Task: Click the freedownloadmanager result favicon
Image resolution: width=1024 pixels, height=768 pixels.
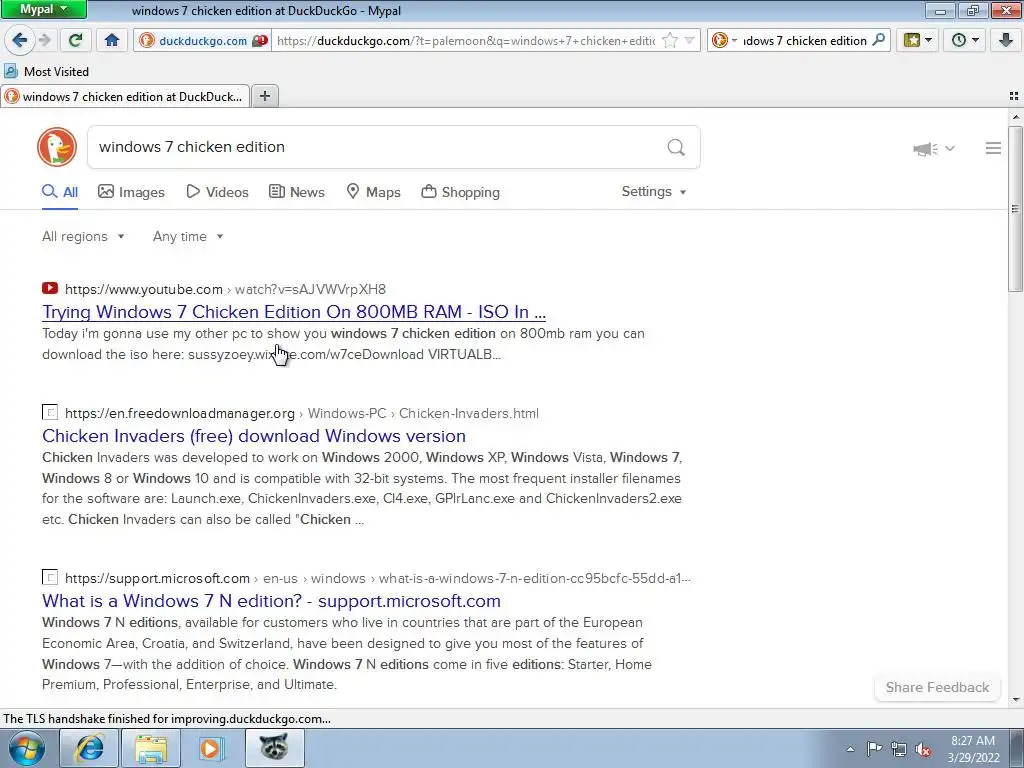Action: coord(50,412)
